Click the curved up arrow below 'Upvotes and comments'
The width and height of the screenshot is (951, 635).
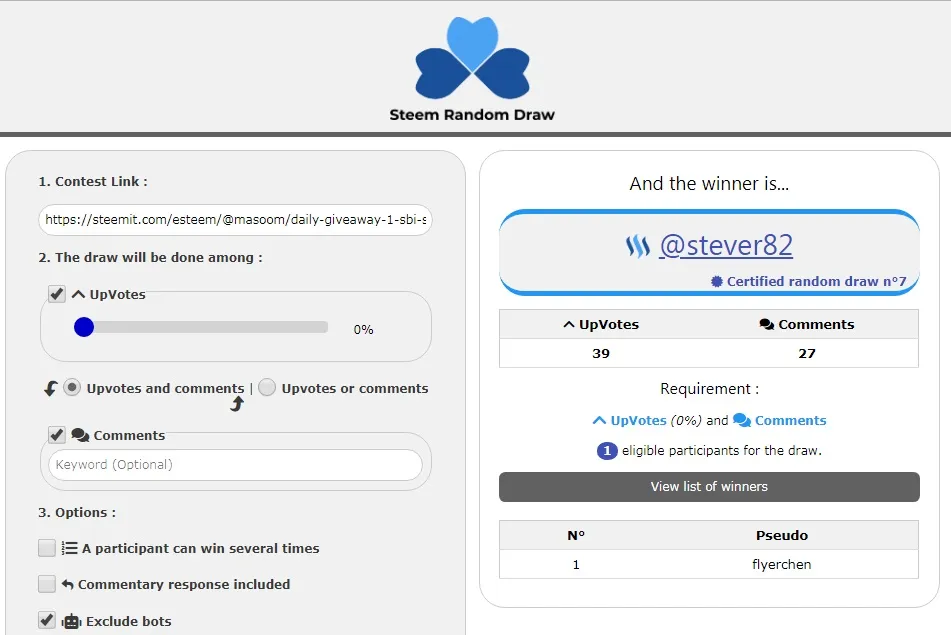point(237,403)
